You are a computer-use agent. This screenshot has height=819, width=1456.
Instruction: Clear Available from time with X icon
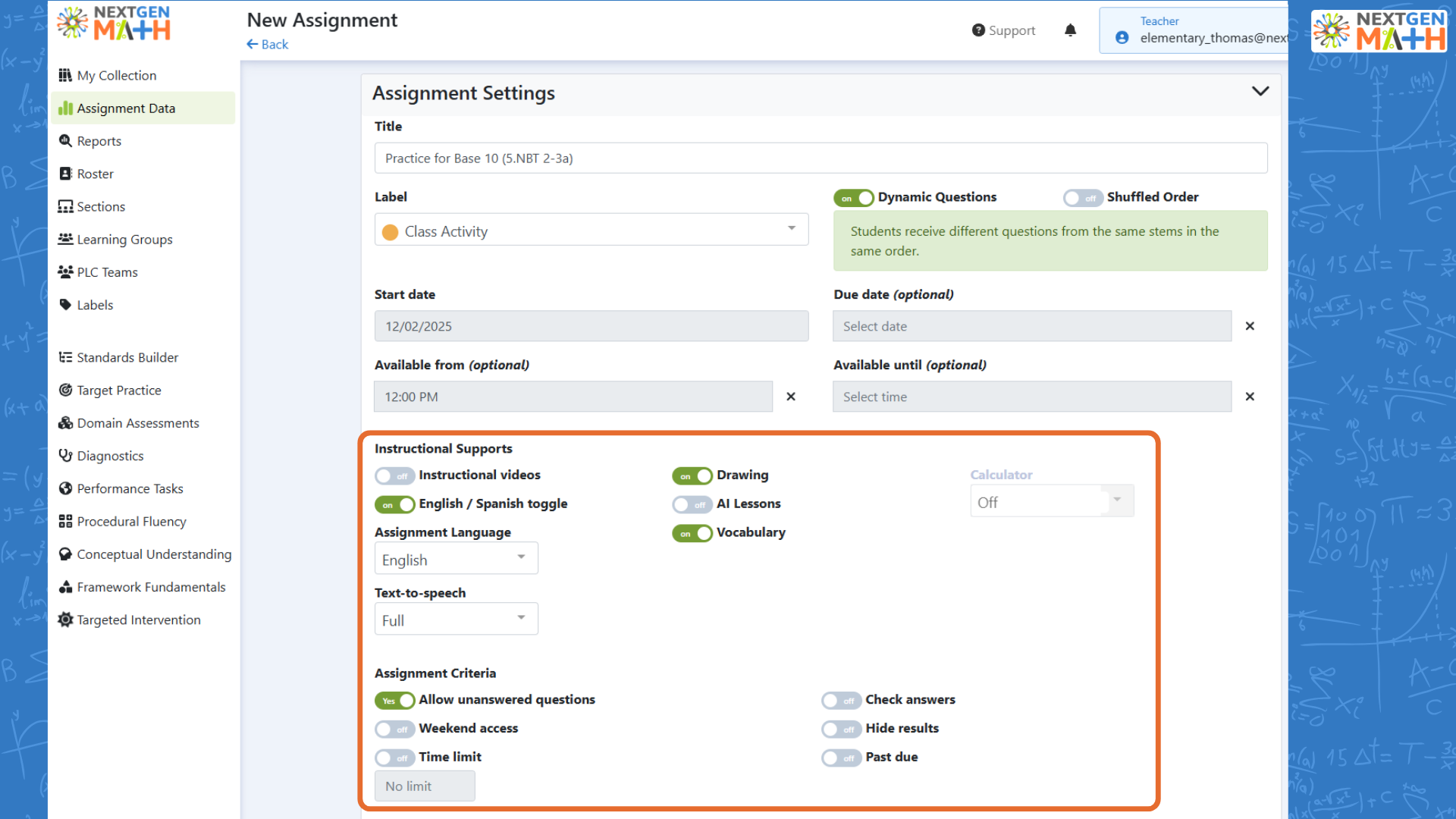(x=791, y=397)
